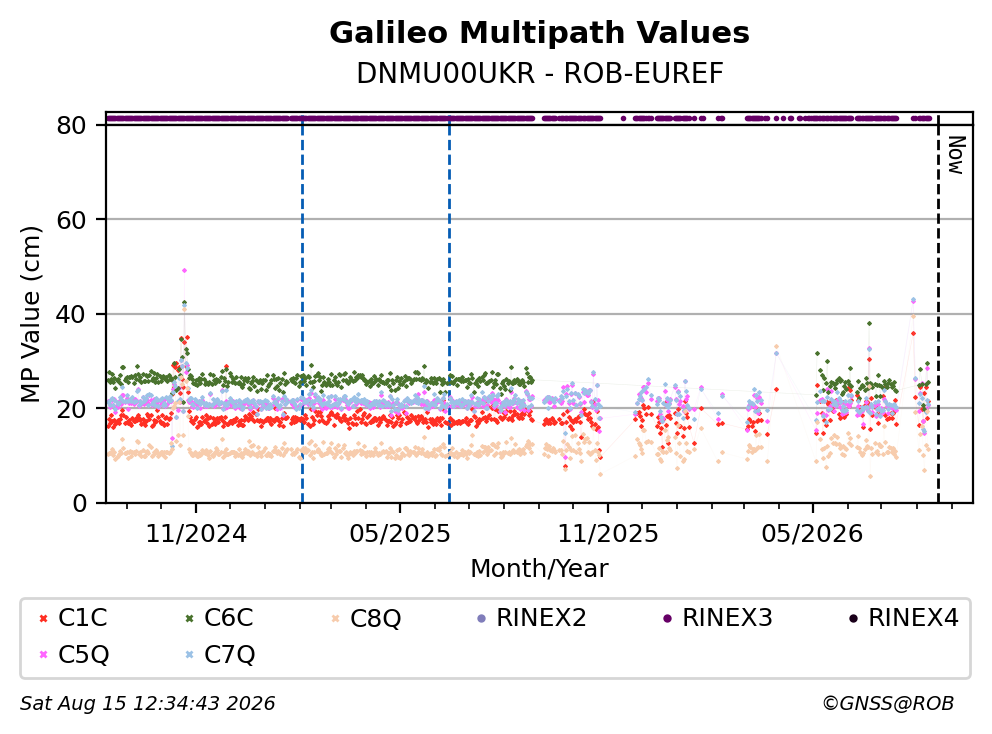The height and width of the screenshot is (734, 992).
Task: Click the Month/Year axis label
Action: point(539,569)
